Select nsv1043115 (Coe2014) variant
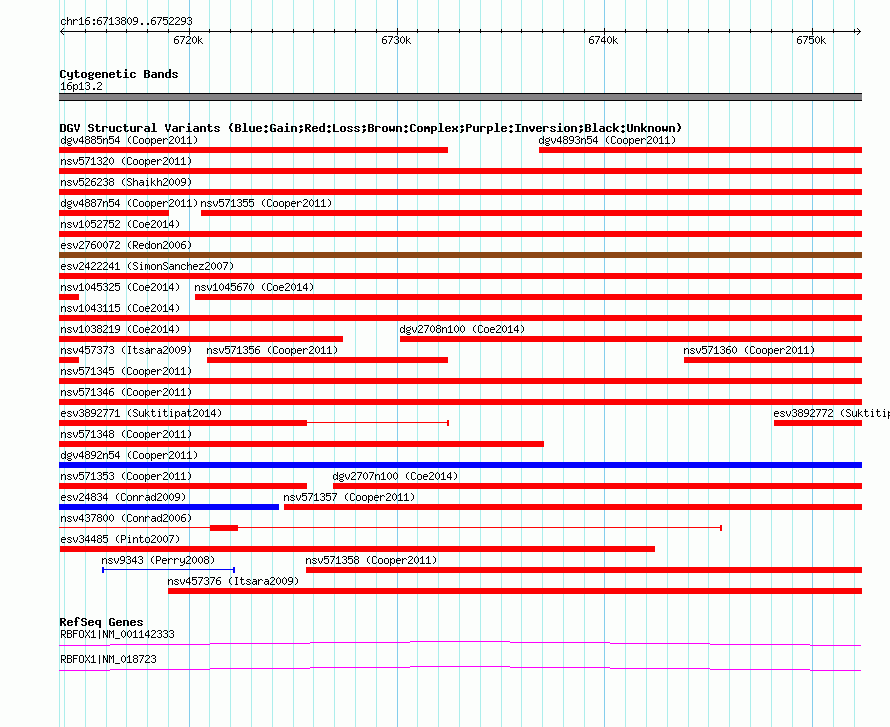Viewport: 890px width, 727px height. 120,308
